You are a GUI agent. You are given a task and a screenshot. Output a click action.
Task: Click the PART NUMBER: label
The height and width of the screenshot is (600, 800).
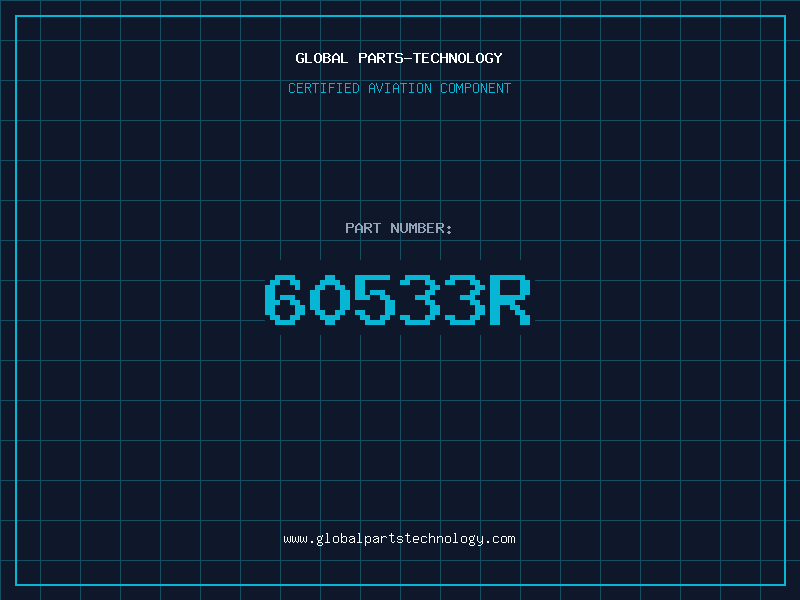398,228
